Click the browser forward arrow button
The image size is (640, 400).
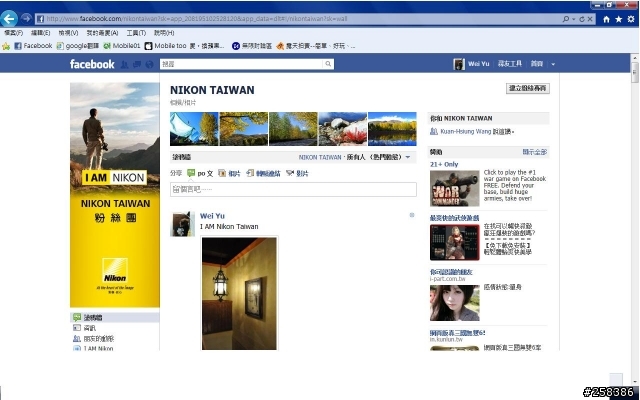click(26, 18)
